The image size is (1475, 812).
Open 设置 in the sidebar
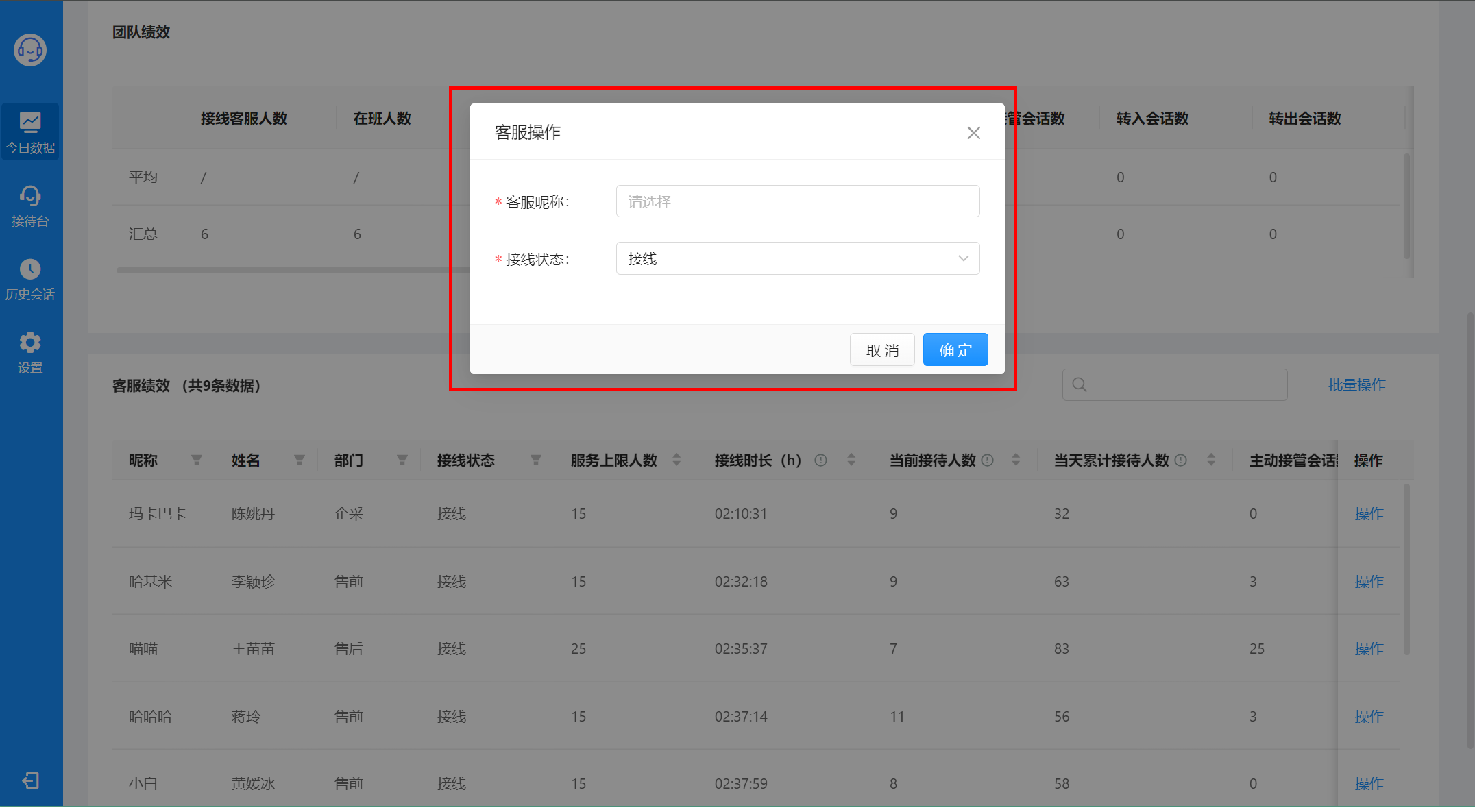[x=30, y=353]
